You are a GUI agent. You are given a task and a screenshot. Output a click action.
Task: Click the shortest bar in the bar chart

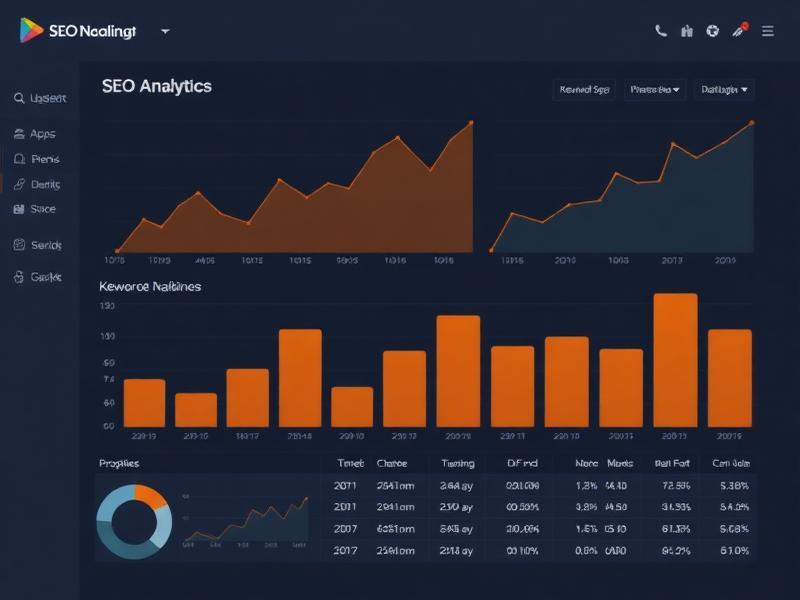[196, 410]
